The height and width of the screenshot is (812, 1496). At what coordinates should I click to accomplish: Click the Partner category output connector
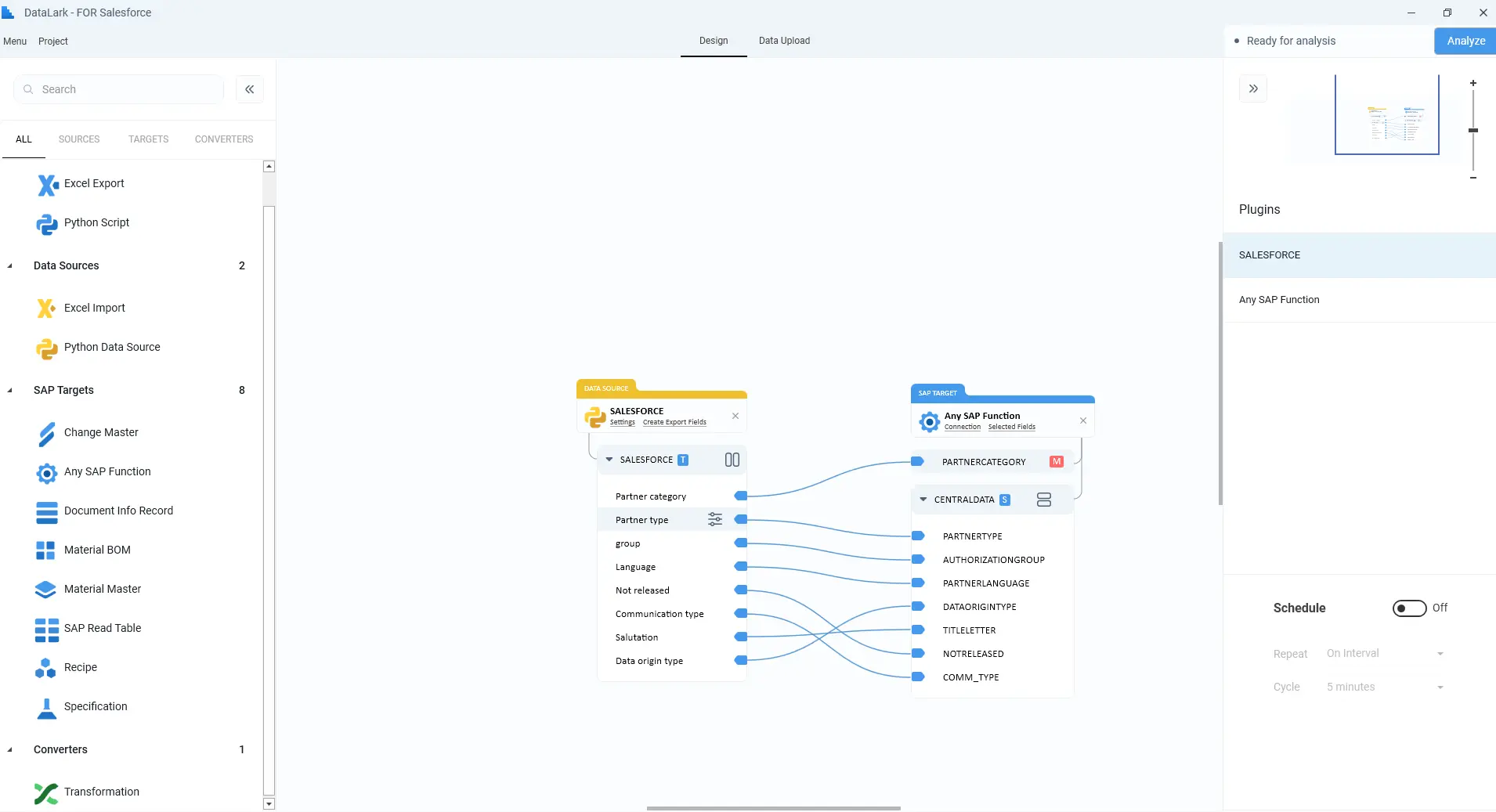click(741, 496)
